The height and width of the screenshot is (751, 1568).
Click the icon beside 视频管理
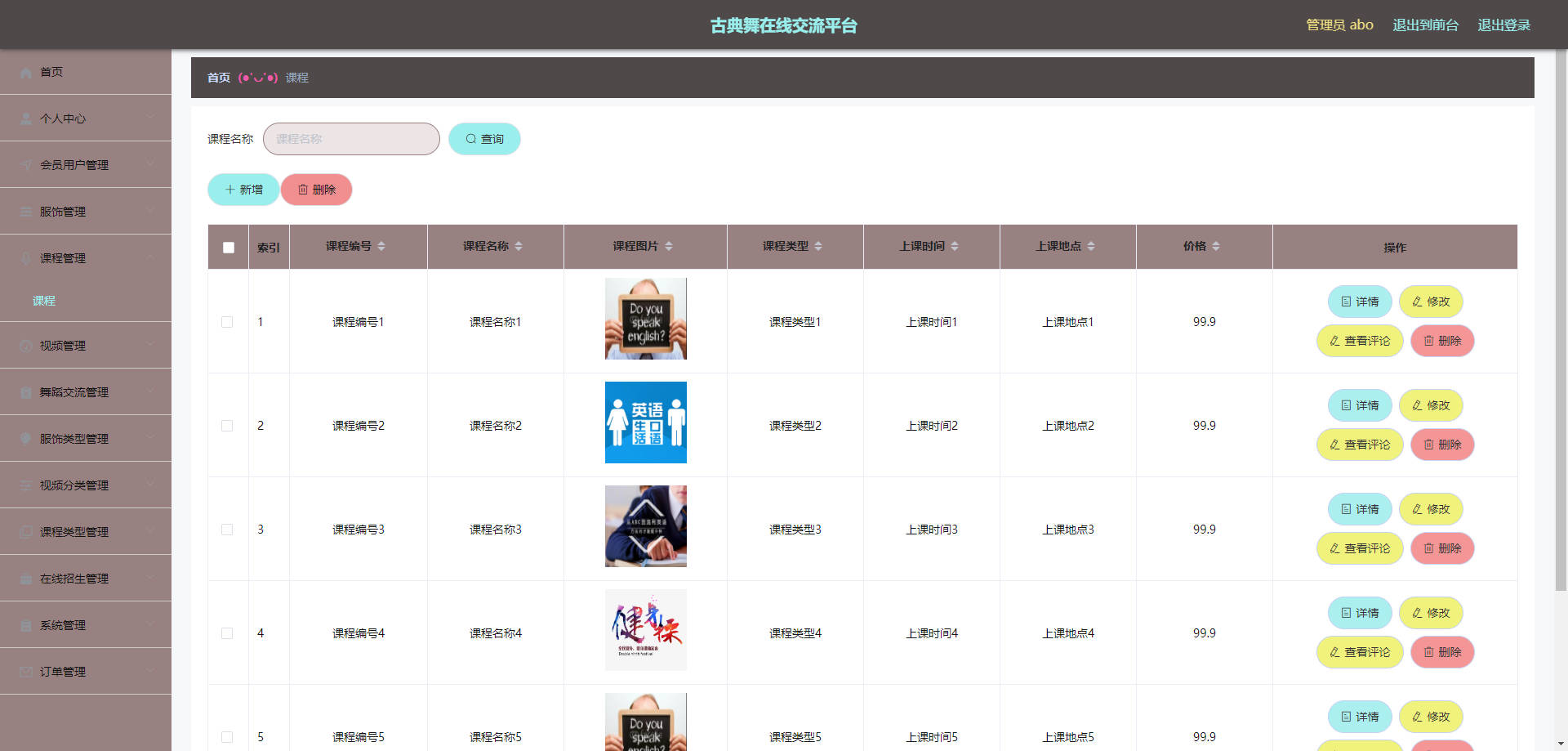(26, 346)
